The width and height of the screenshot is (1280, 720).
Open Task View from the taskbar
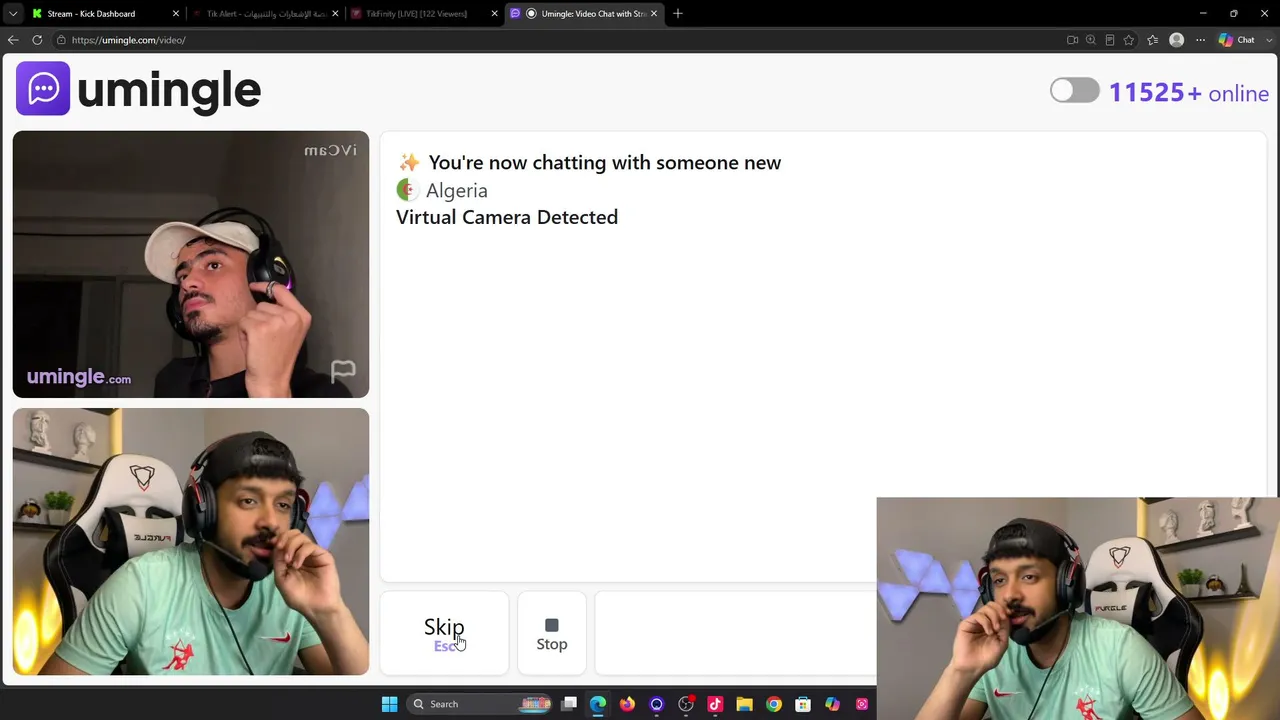click(x=569, y=704)
